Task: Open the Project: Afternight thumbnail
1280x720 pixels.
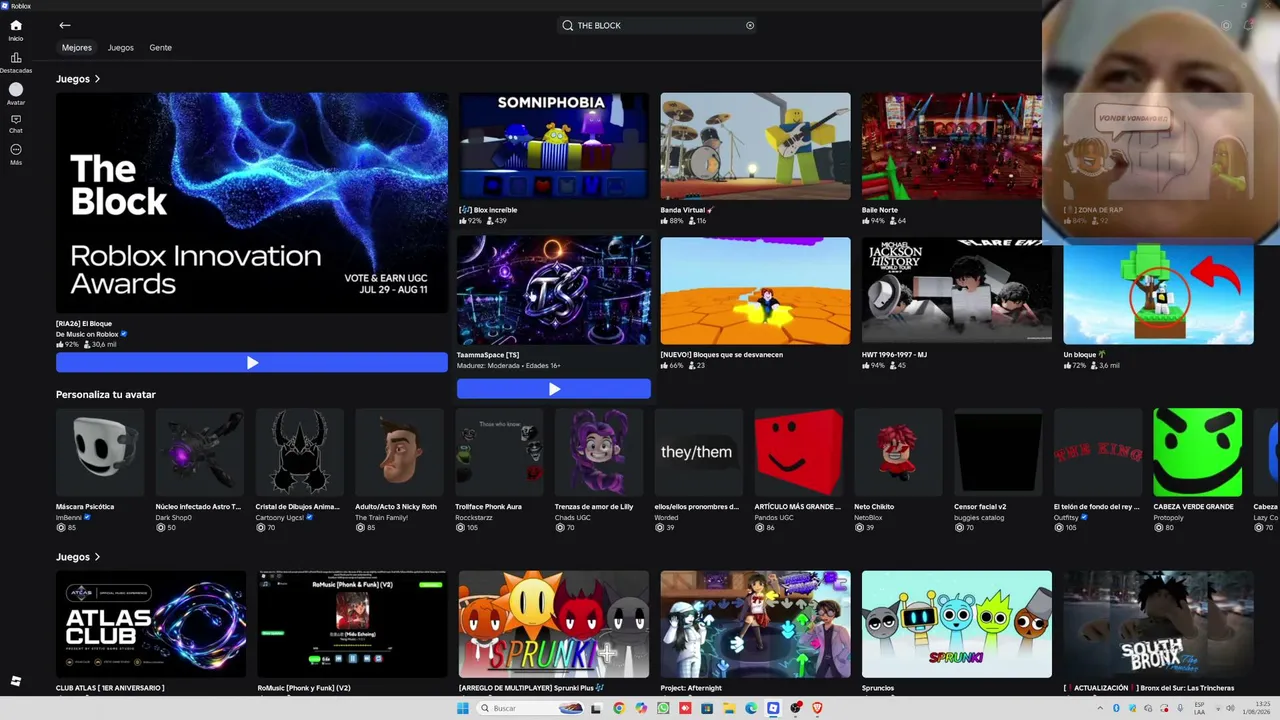Action: tap(755, 625)
